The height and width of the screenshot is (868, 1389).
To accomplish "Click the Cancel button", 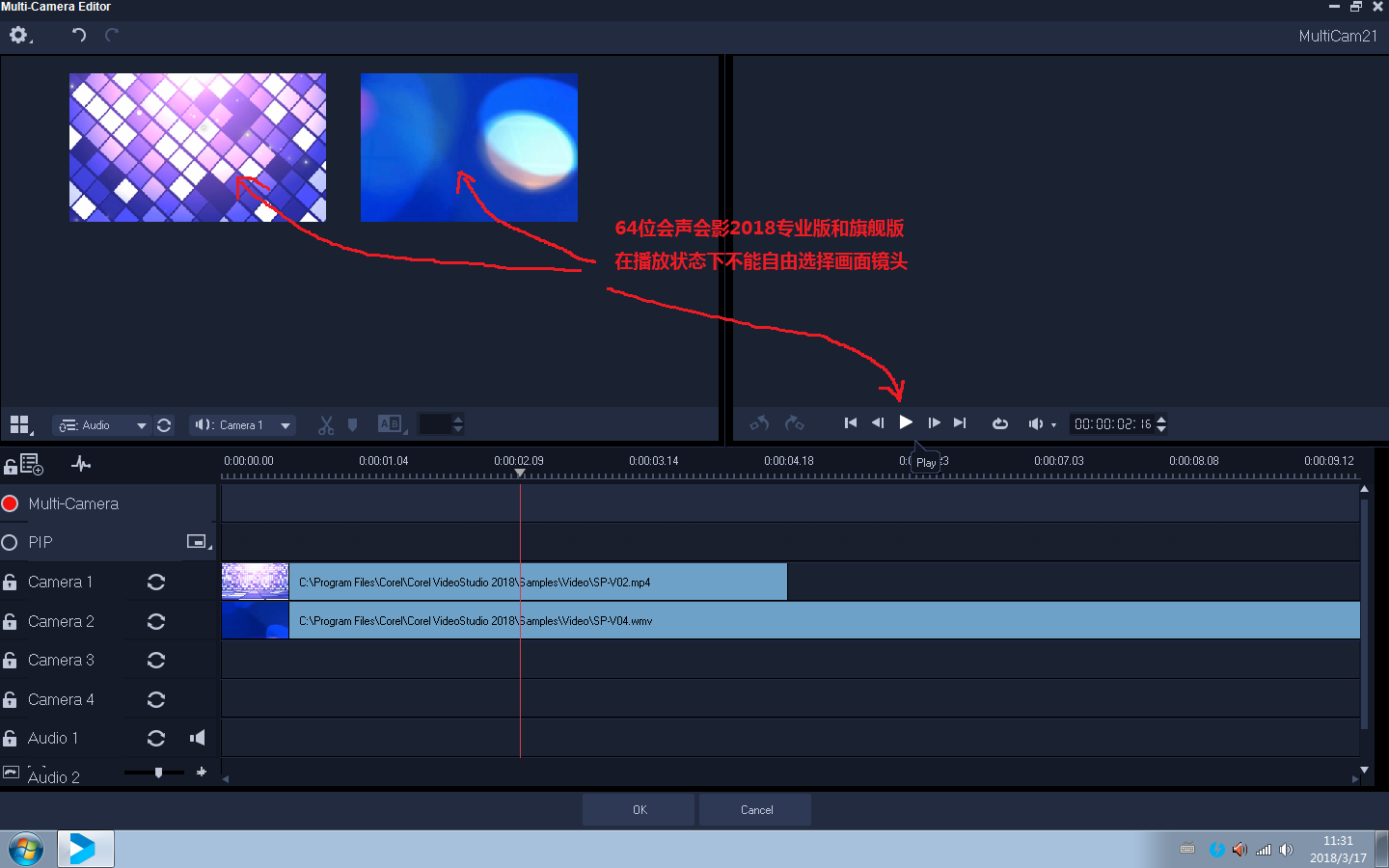I will (x=756, y=810).
